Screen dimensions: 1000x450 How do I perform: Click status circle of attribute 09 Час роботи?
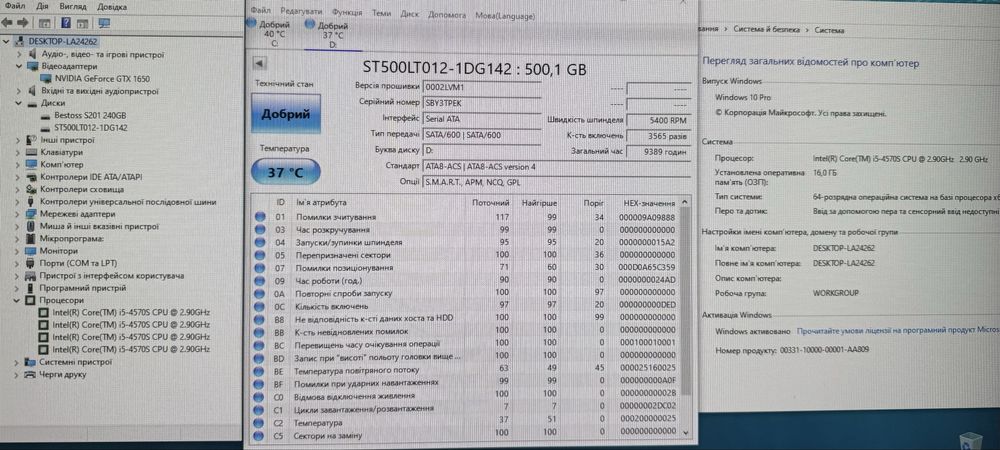coord(260,280)
